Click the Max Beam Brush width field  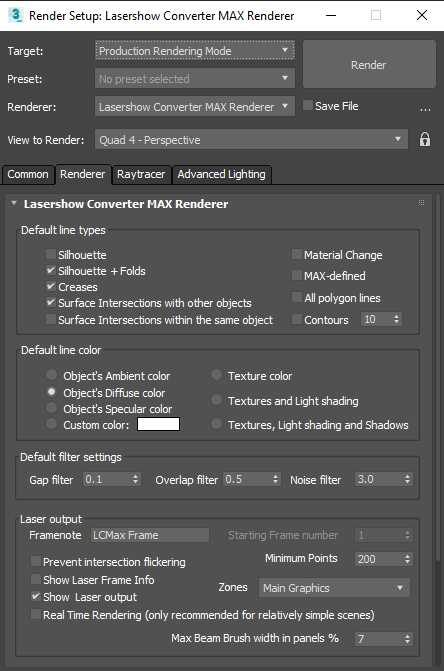(x=379, y=639)
